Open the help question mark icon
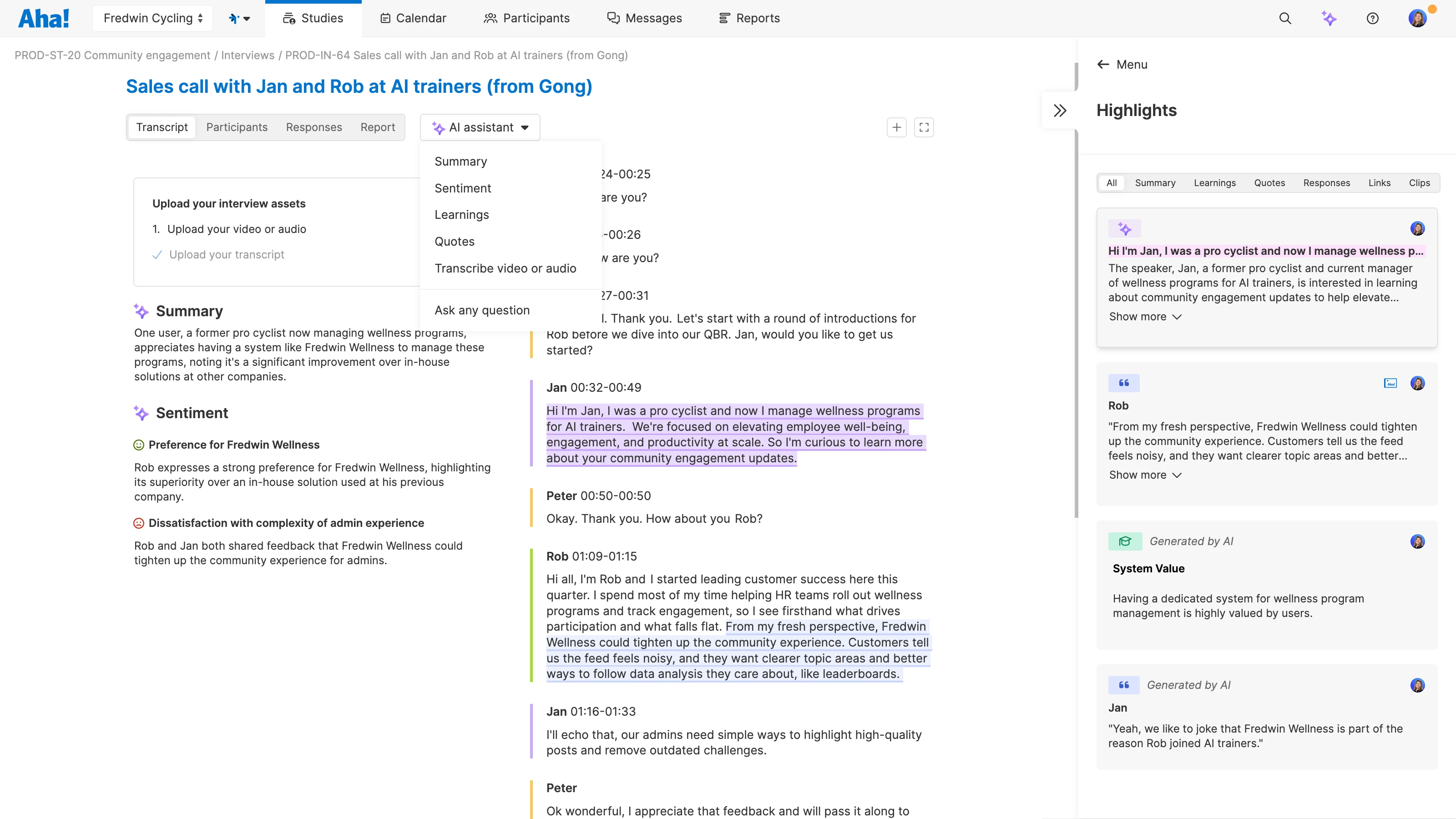The width and height of the screenshot is (1456, 819). pos(1372,18)
